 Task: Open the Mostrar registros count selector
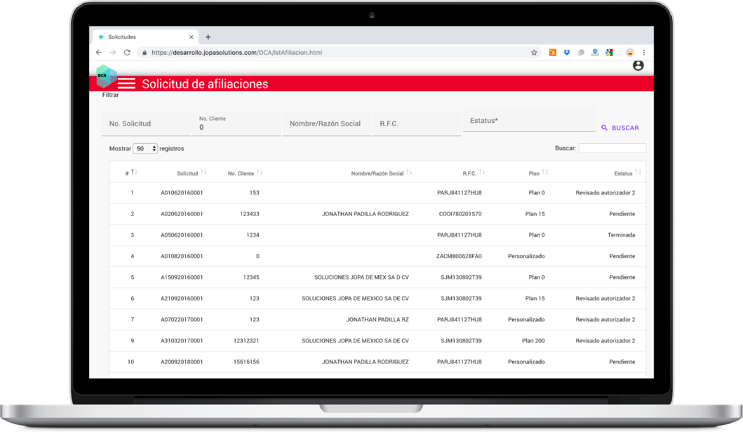click(146, 148)
